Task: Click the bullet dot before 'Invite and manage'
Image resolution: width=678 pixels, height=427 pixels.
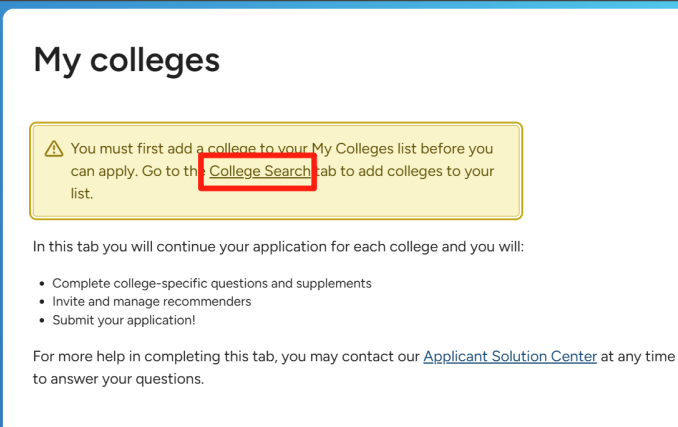Action: coord(42,302)
